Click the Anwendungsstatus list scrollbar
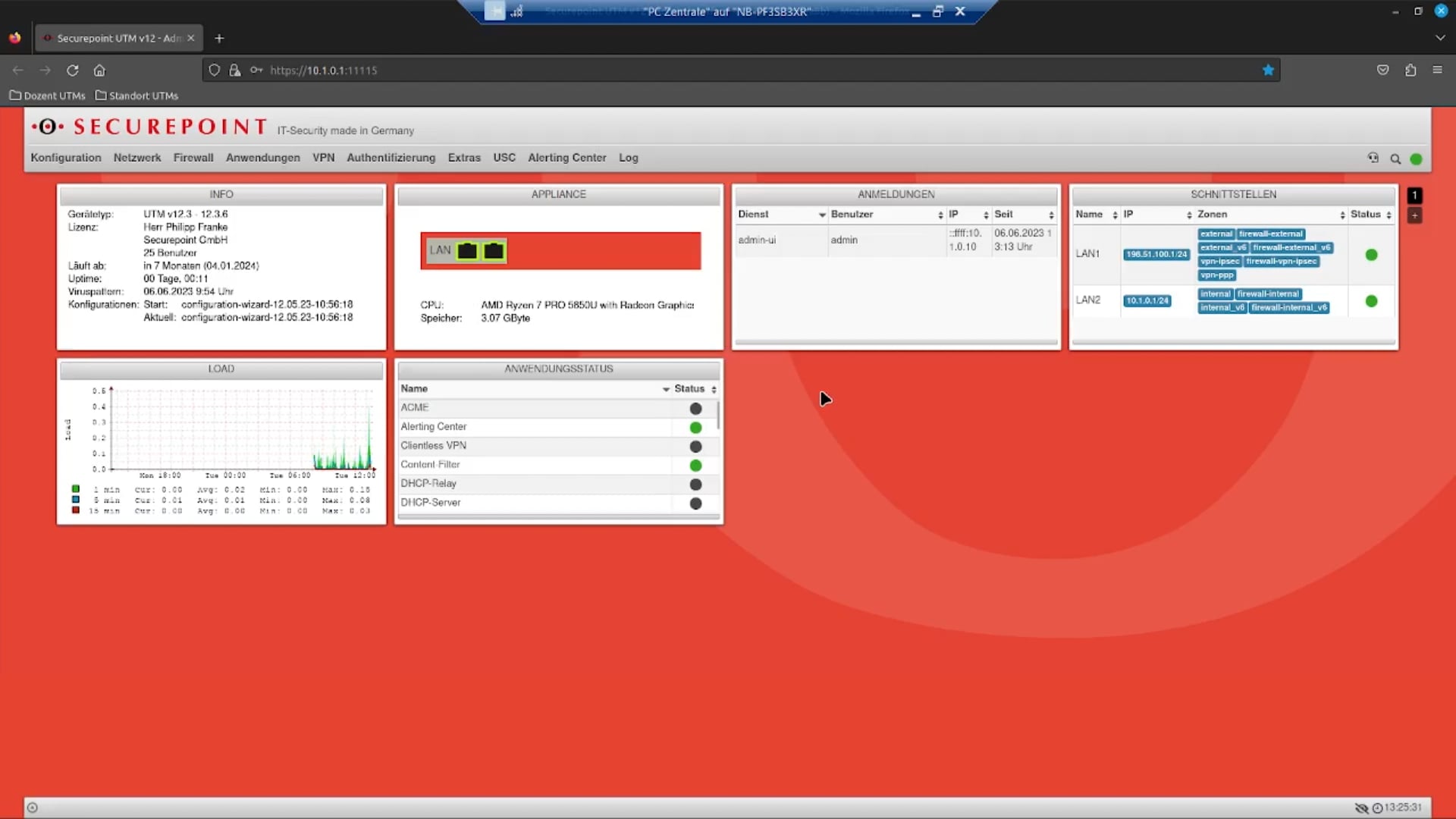The width and height of the screenshot is (1456, 819). [x=718, y=416]
